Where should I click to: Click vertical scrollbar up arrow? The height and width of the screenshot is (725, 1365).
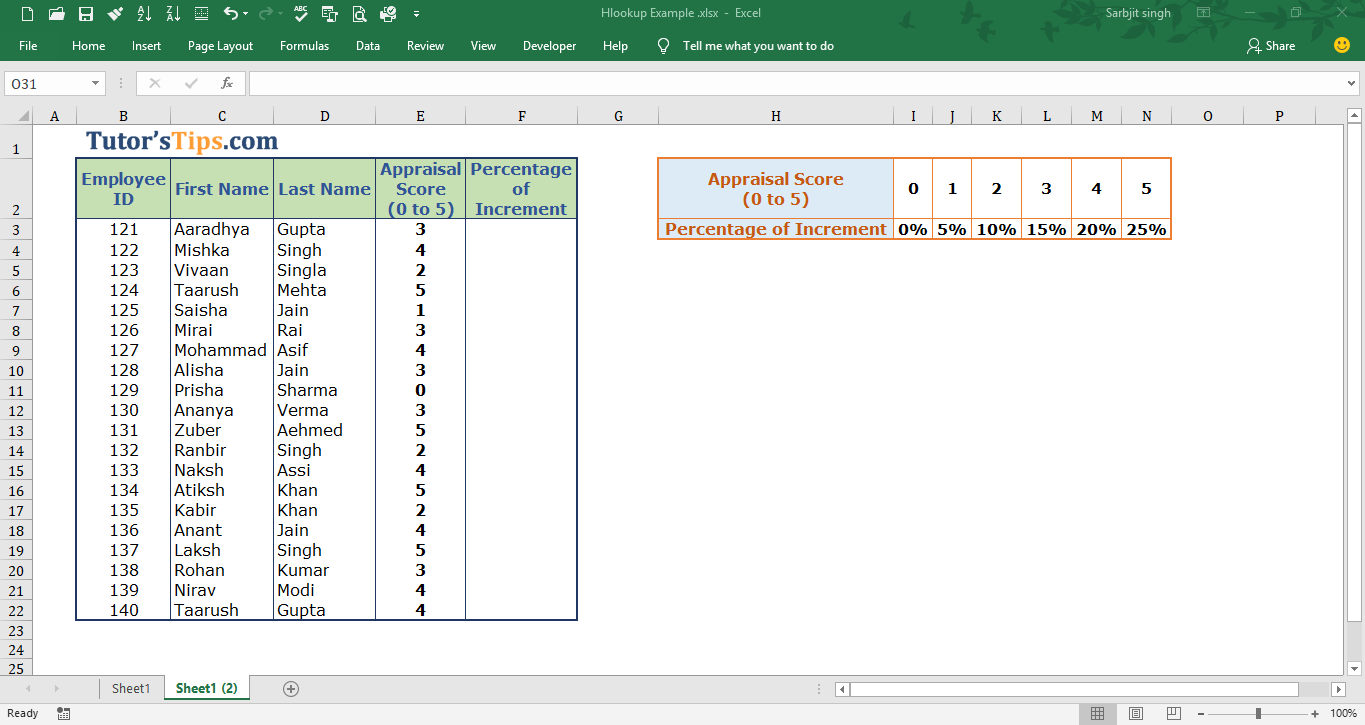click(1354, 115)
